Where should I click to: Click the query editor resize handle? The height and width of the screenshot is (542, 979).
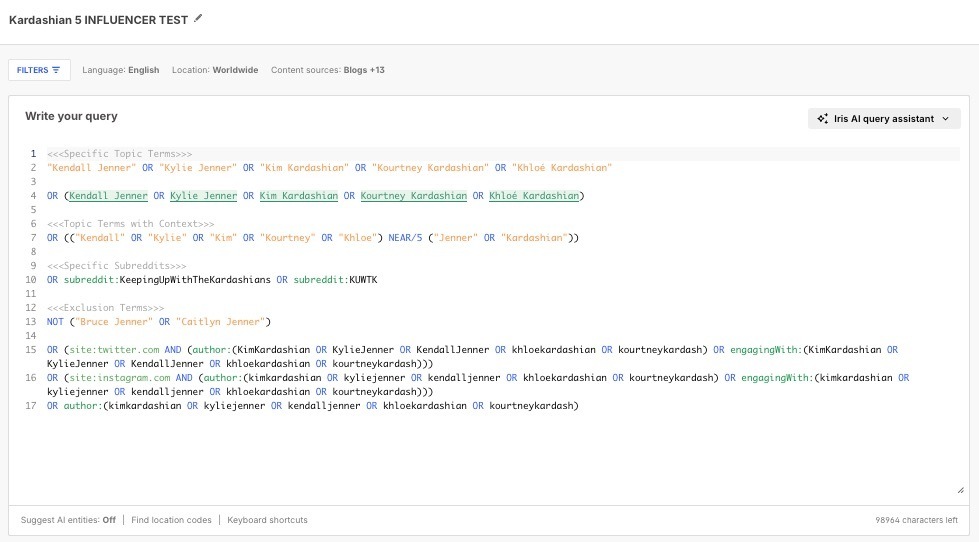pos(960,490)
